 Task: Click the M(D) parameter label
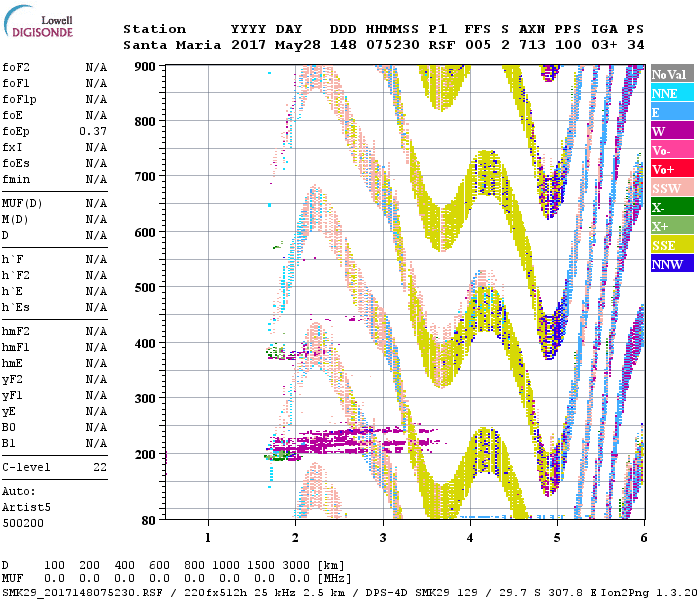click(x=15, y=220)
